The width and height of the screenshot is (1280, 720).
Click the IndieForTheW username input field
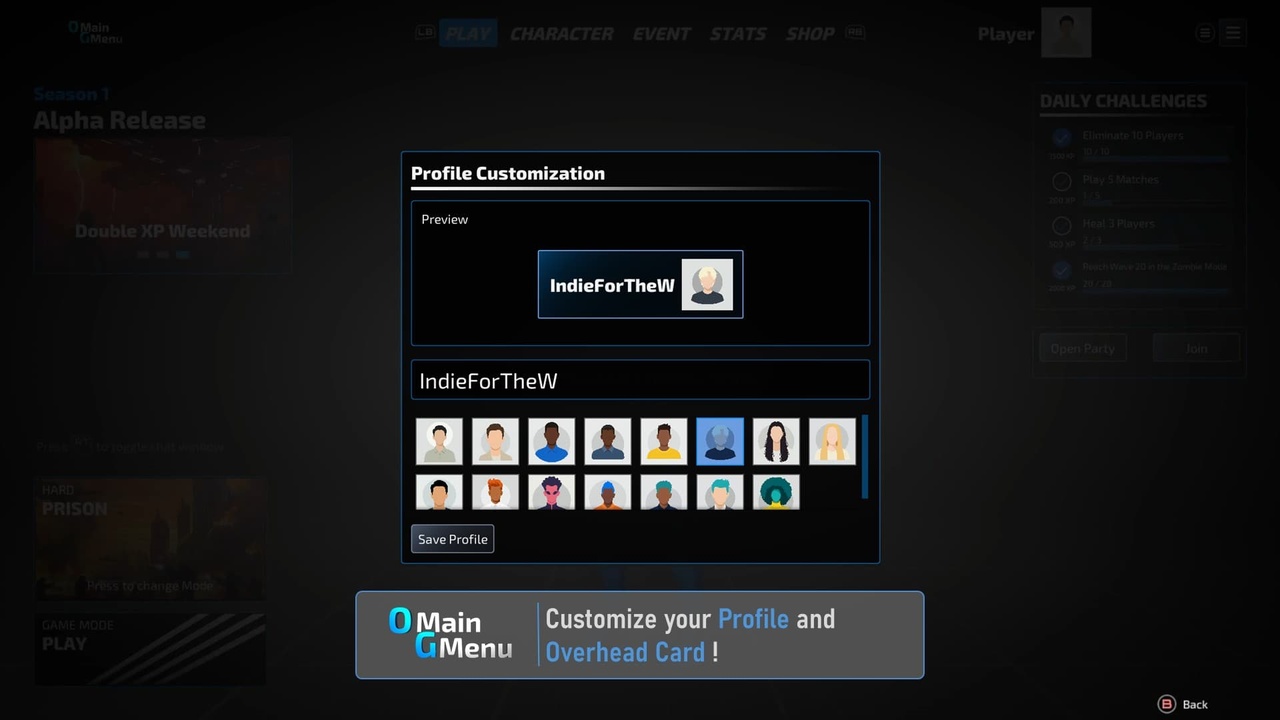click(x=640, y=380)
